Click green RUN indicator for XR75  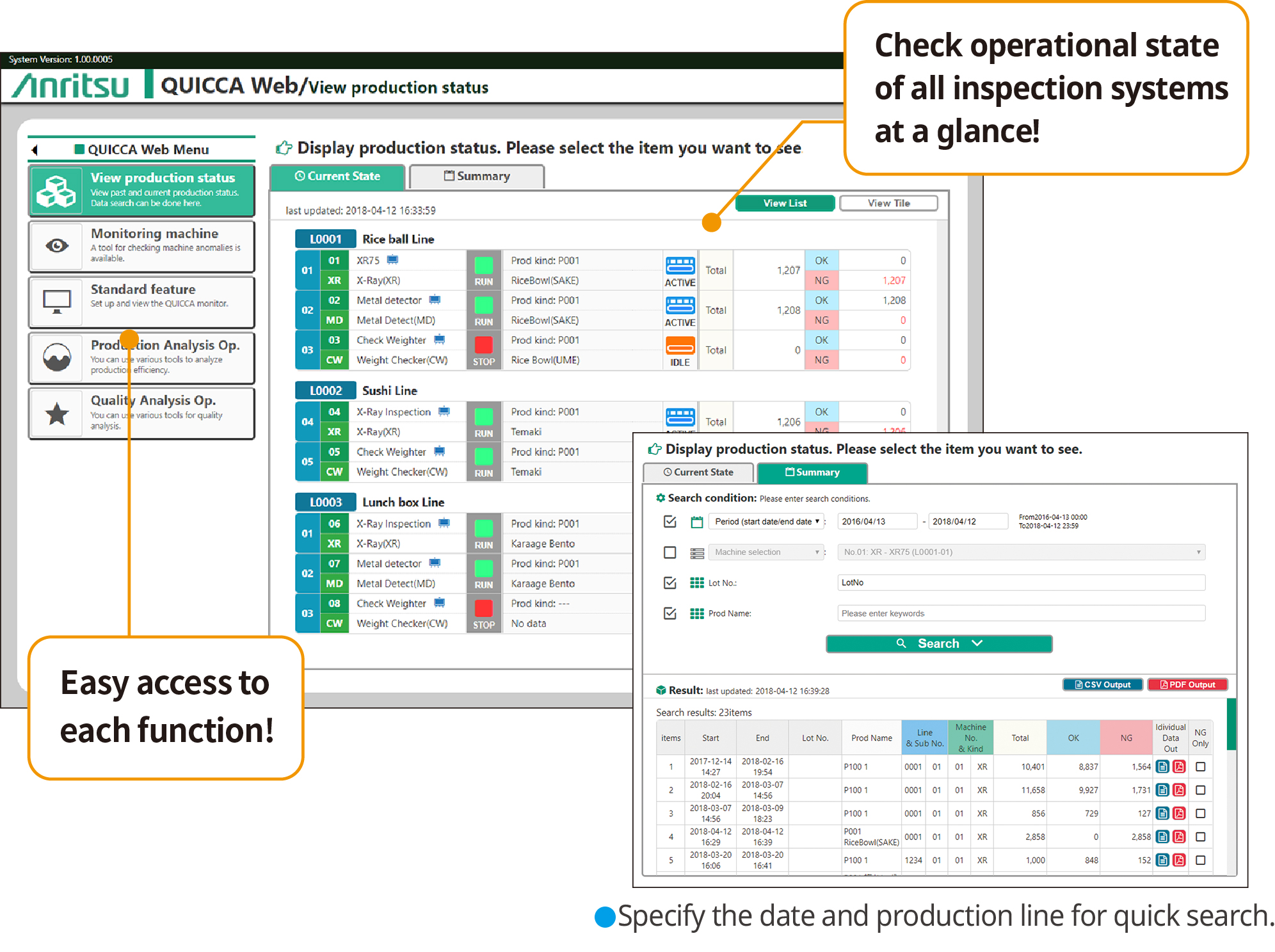click(484, 266)
